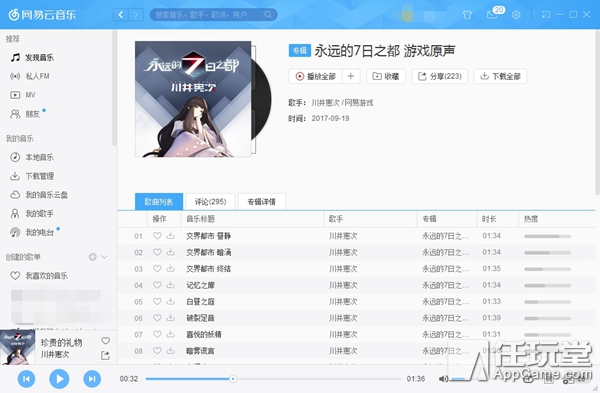Select song title 记忆之扉 in row 04
The height and width of the screenshot is (393, 600).
point(201,285)
